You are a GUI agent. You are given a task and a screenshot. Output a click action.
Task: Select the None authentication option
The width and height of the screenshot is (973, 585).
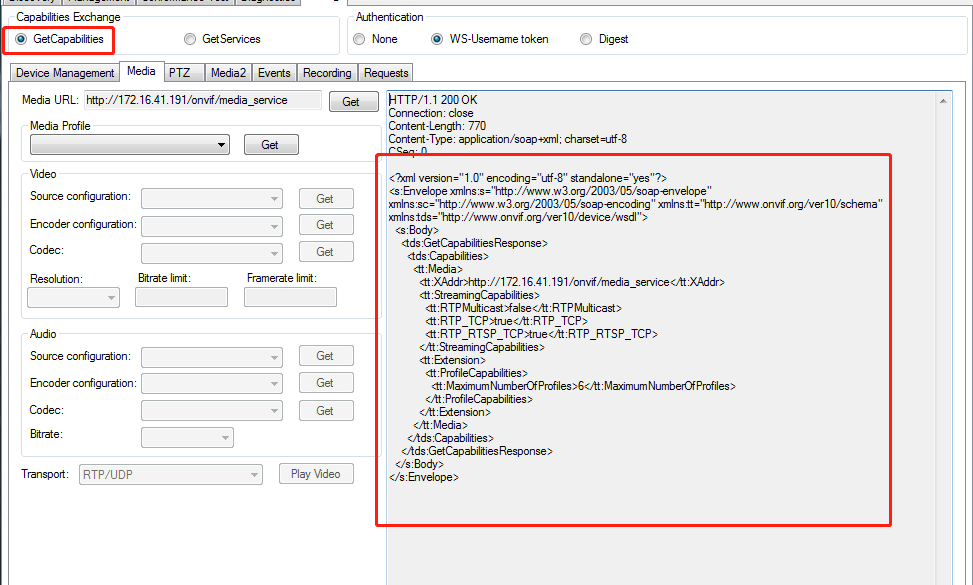[359, 38]
